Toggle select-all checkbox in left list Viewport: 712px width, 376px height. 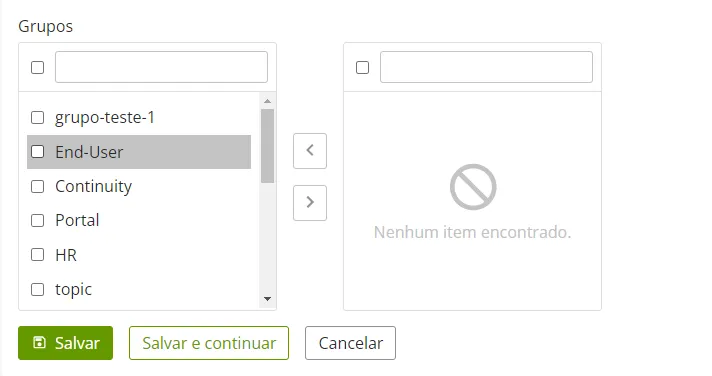coord(37,68)
